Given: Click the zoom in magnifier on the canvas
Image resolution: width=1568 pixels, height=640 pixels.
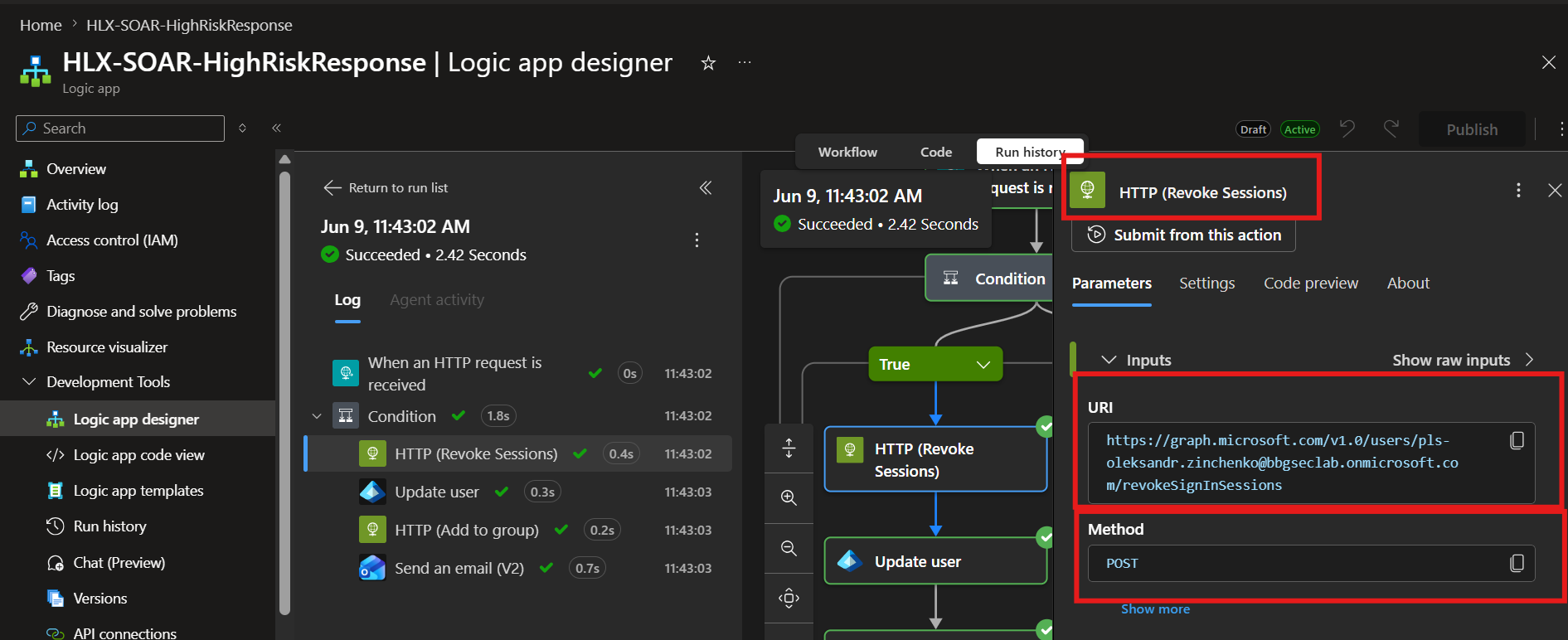Looking at the screenshot, I should pyautogui.click(x=789, y=497).
